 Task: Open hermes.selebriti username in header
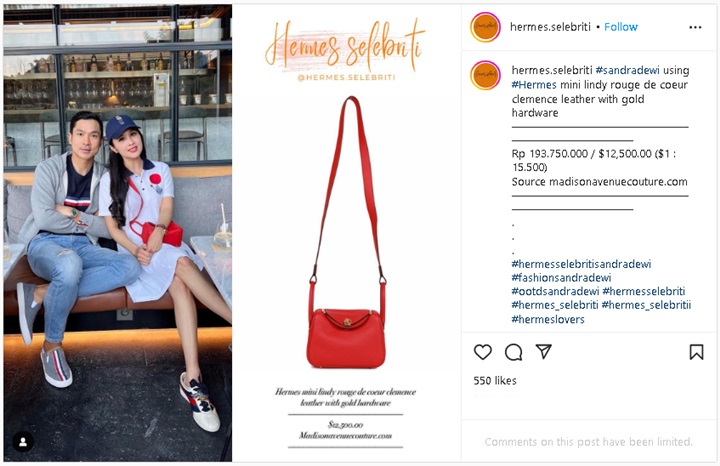click(550, 27)
